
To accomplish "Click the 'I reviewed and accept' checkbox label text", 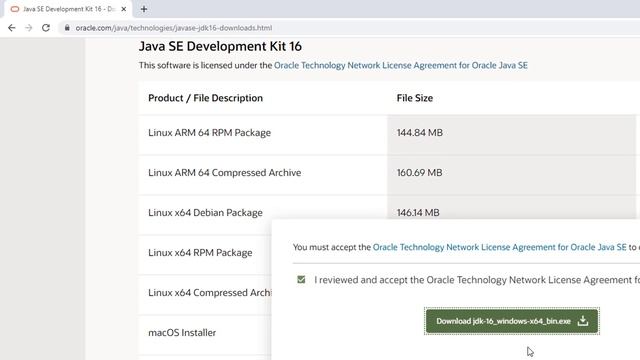I will tap(477, 280).
